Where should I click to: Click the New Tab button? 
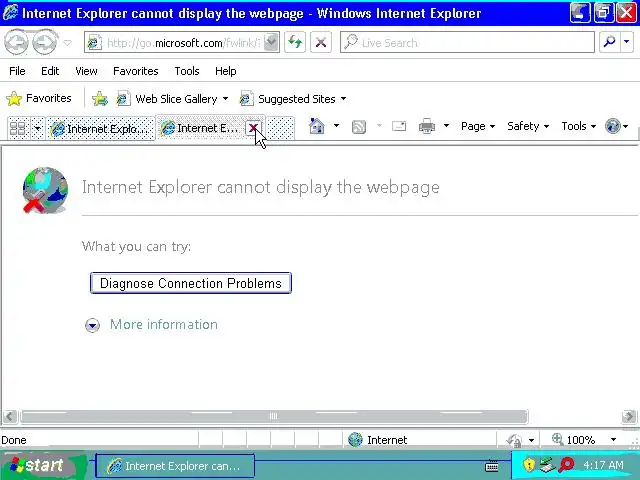280,128
